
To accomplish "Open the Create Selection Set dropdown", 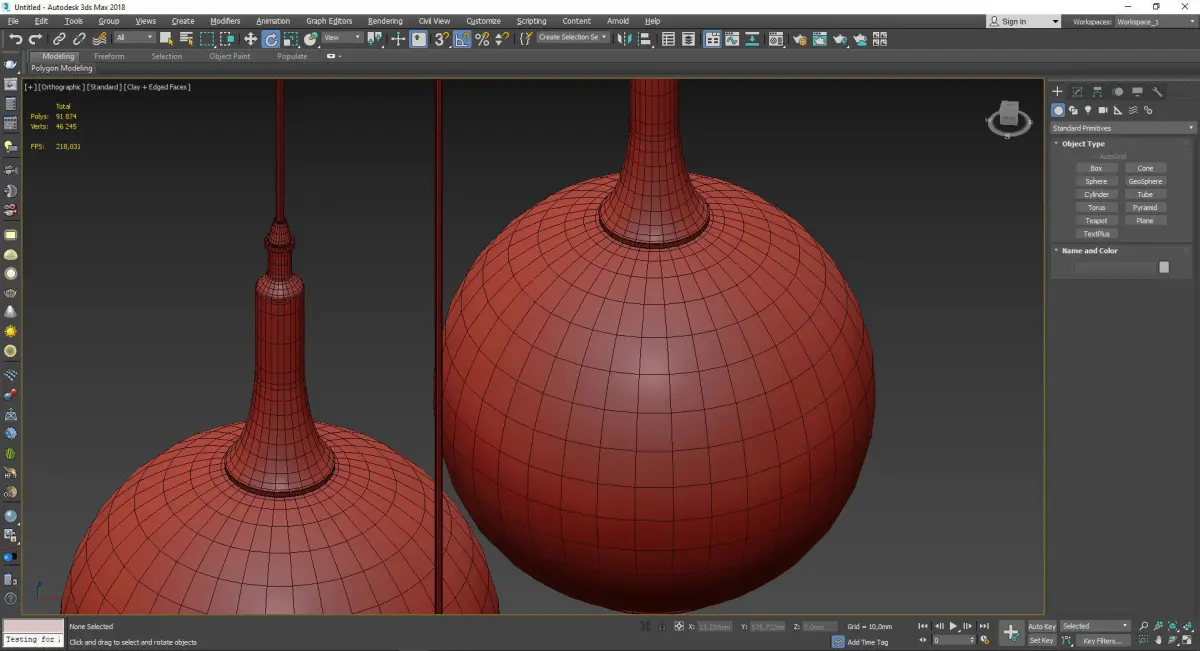I will [x=573, y=37].
